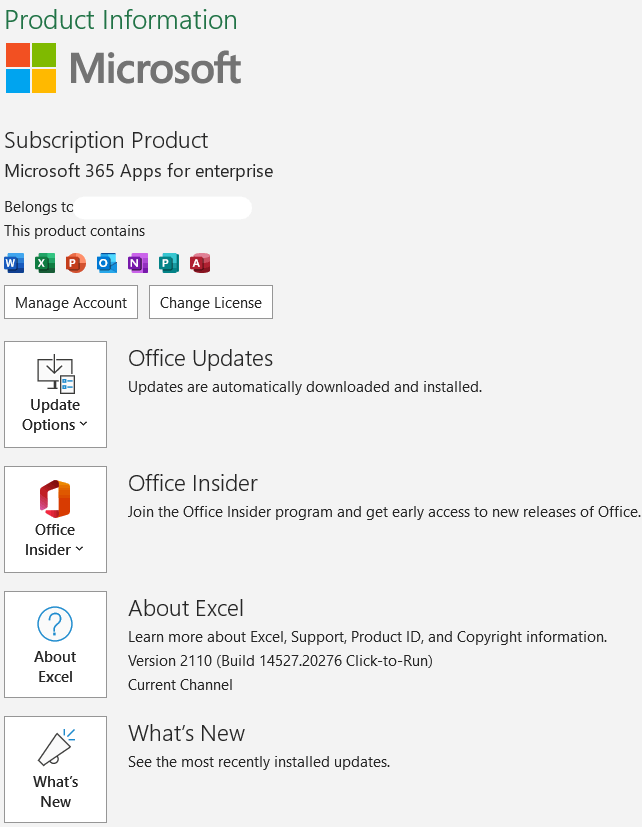Click the Outlook app icon
The image size is (642, 827).
107,263
